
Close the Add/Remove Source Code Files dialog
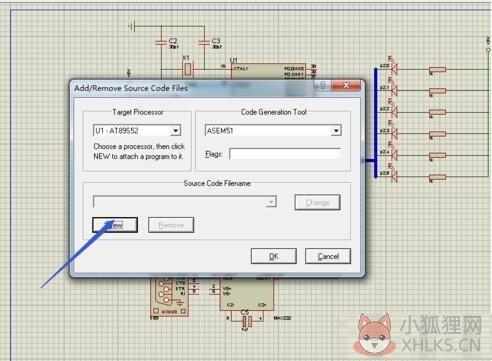[346, 86]
